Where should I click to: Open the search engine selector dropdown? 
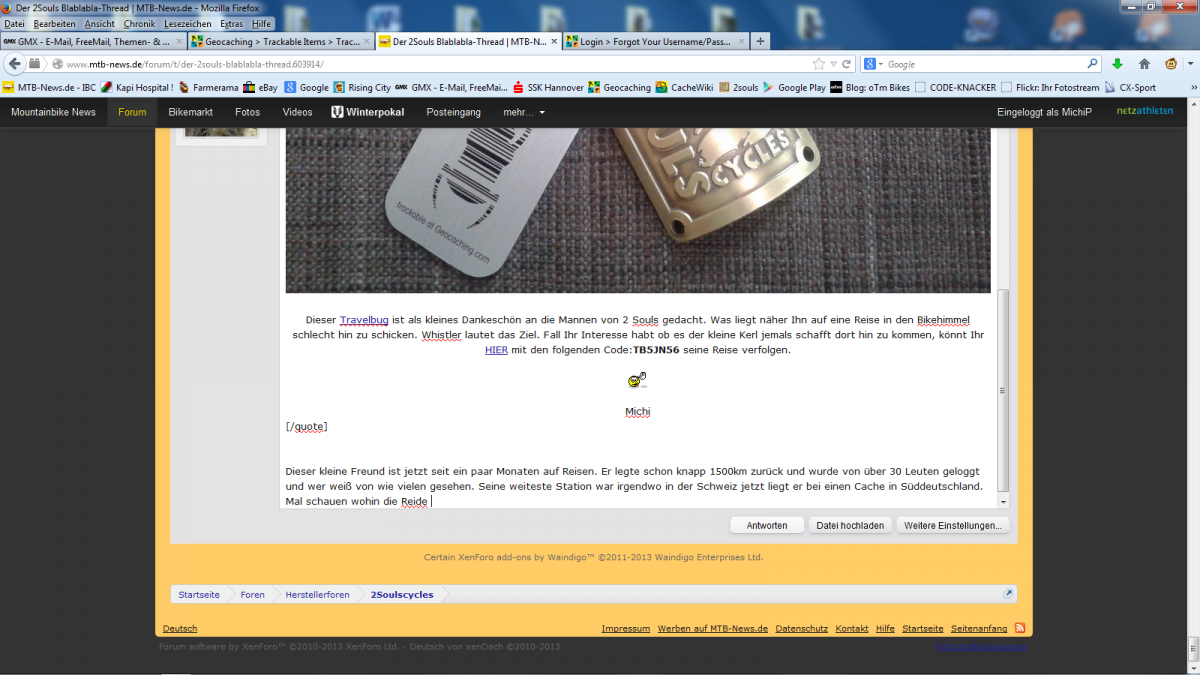874,64
